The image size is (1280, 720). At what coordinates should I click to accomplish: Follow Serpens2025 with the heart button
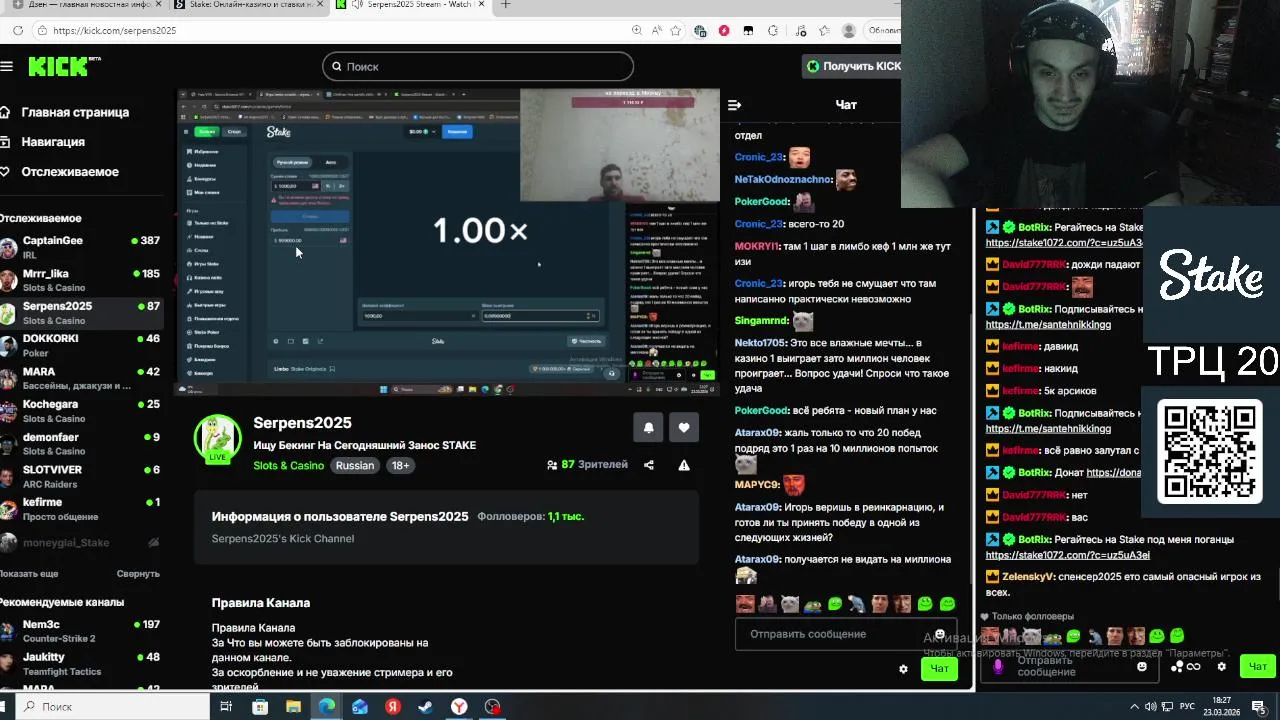684,427
